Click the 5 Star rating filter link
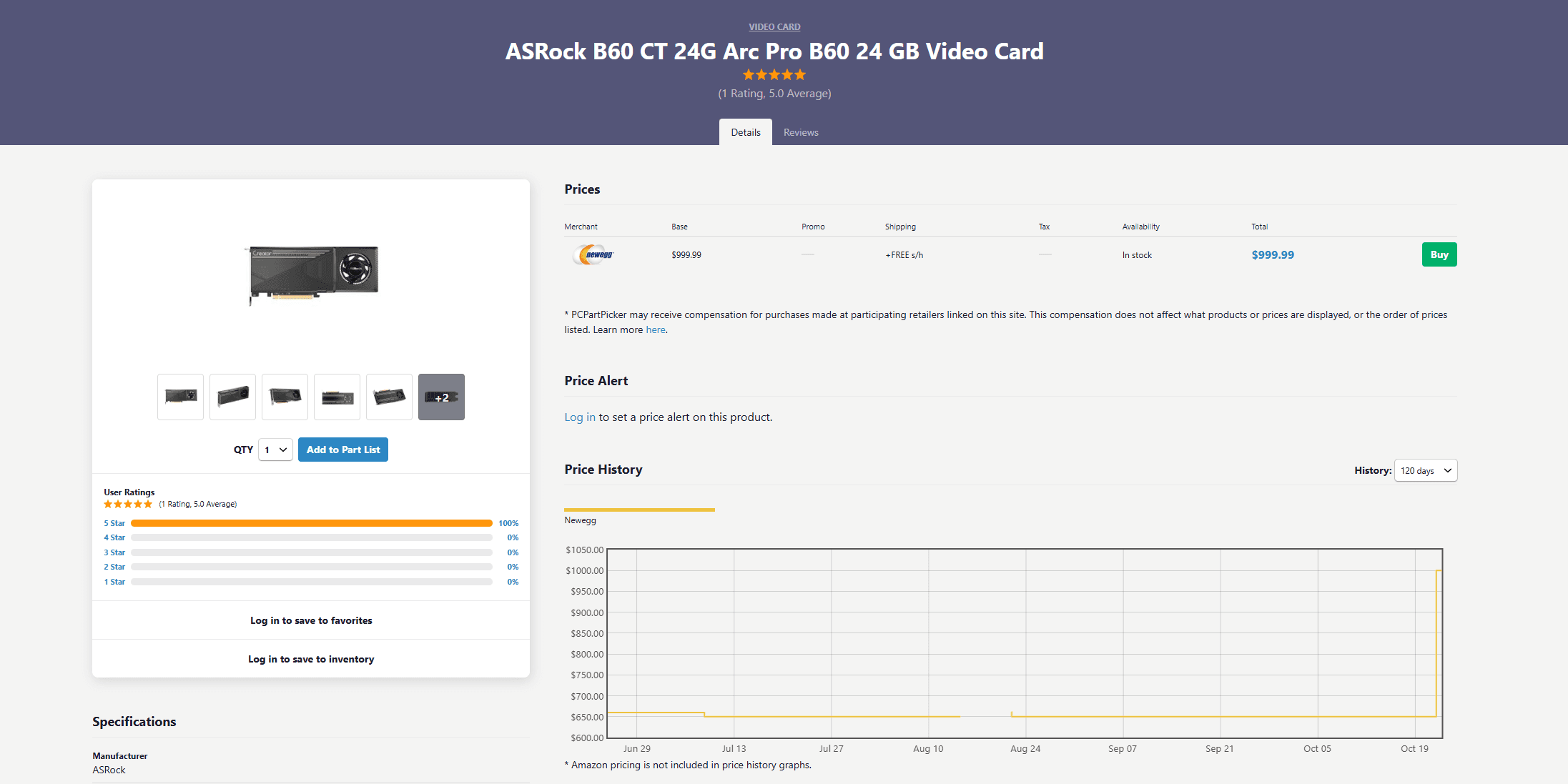1568x784 pixels. [114, 523]
